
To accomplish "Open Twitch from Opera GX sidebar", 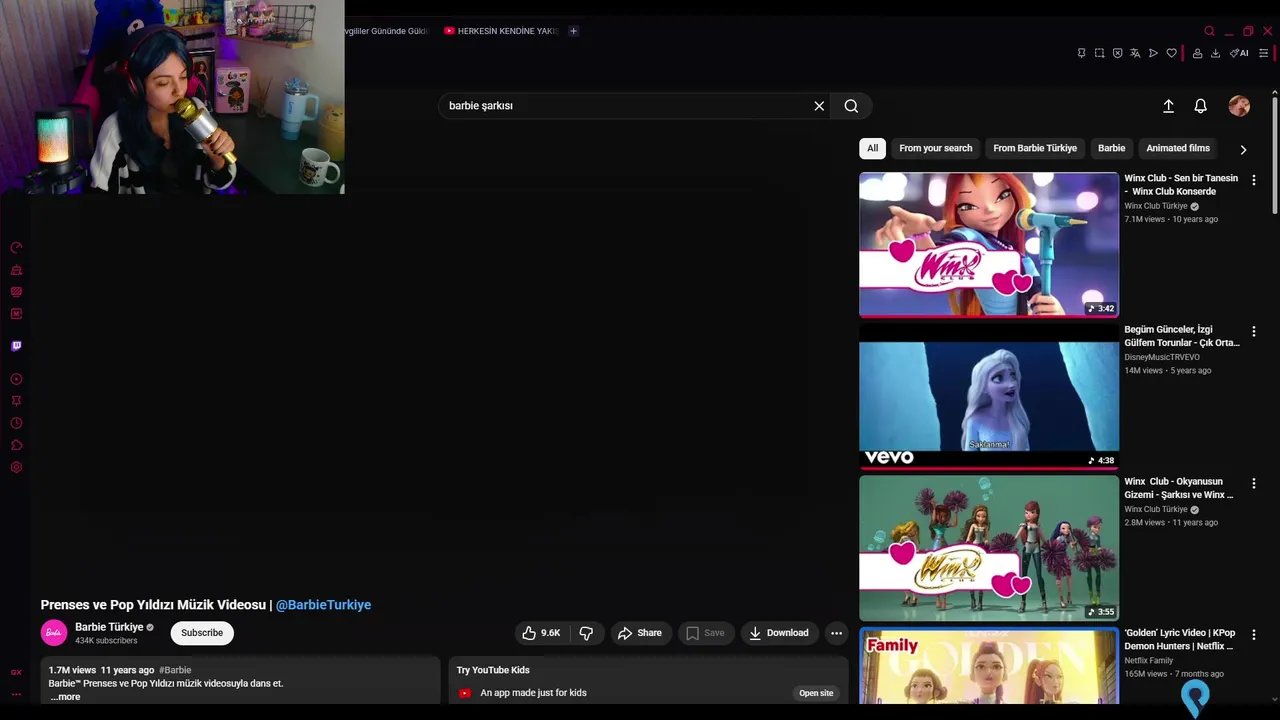I will coord(16,346).
